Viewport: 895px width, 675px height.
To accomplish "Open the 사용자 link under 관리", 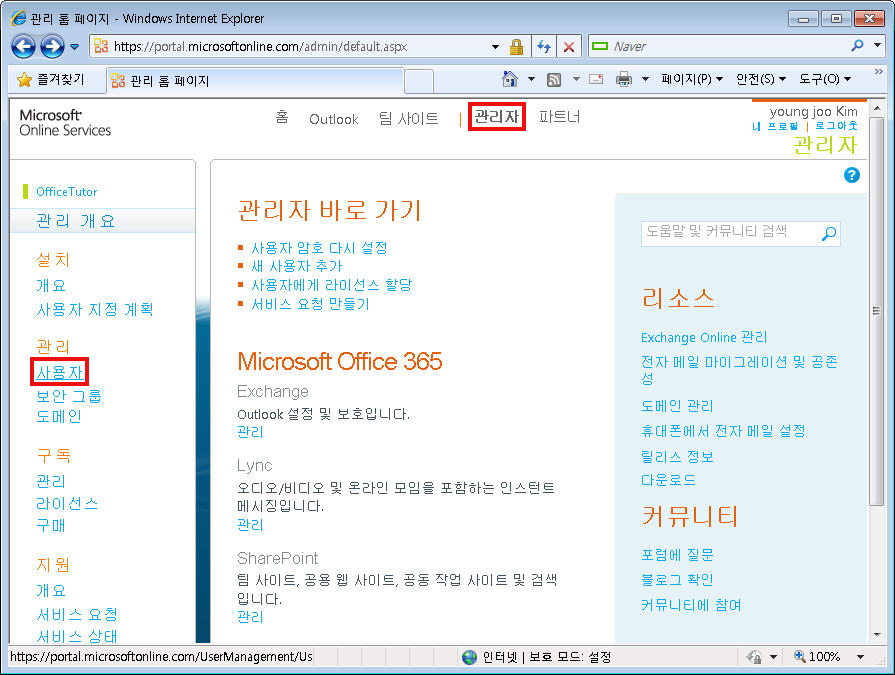I will (59, 373).
